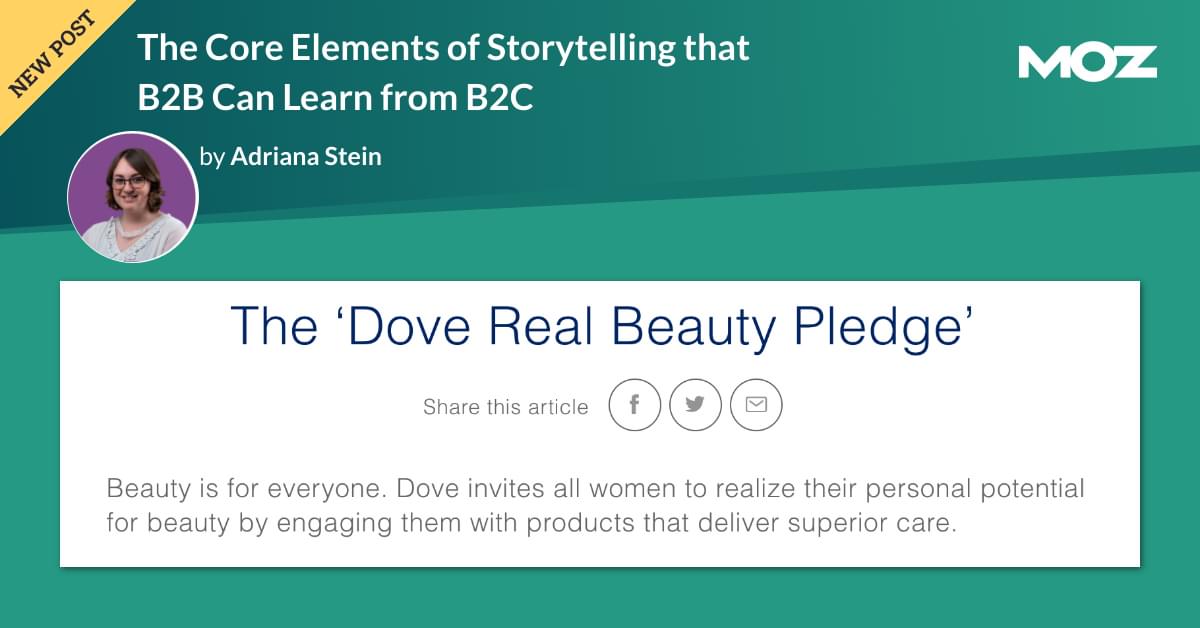Image resolution: width=1200 pixels, height=628 pixels.
Task: Share the article on Twitter
Action: click(695, 405)
